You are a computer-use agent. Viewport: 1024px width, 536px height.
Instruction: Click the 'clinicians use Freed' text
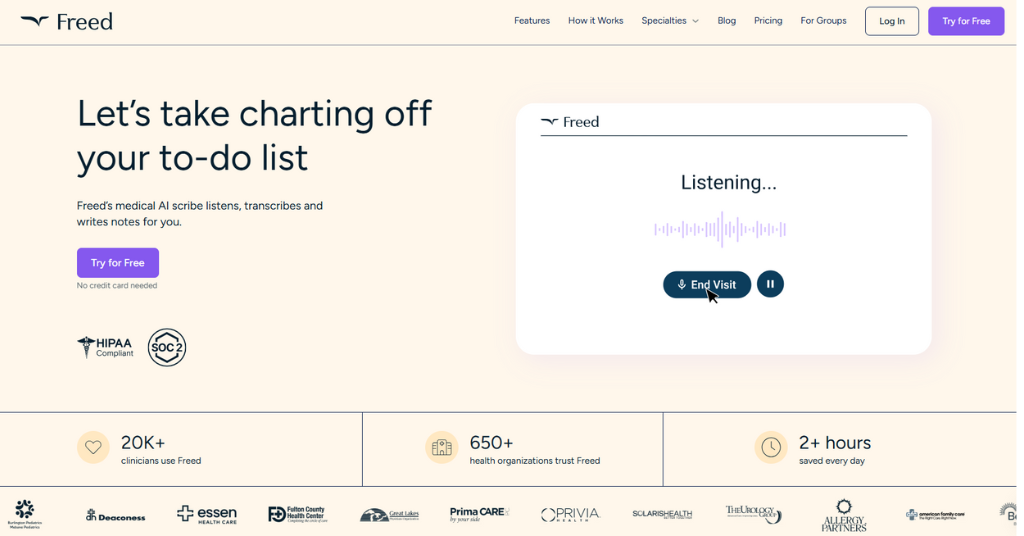pos(161,461)
